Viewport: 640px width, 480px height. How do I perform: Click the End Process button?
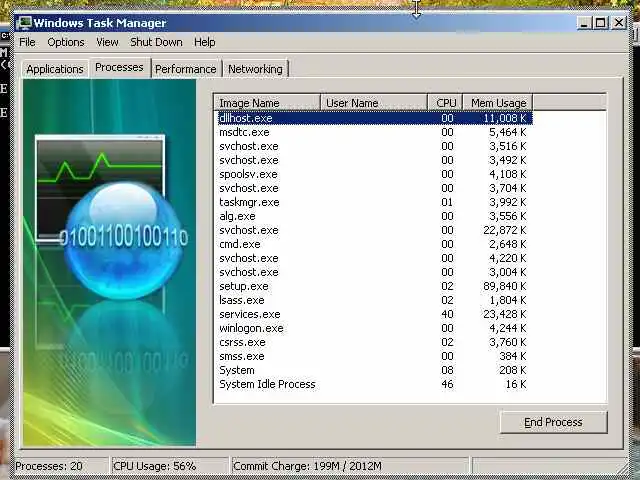coord(553,422)
